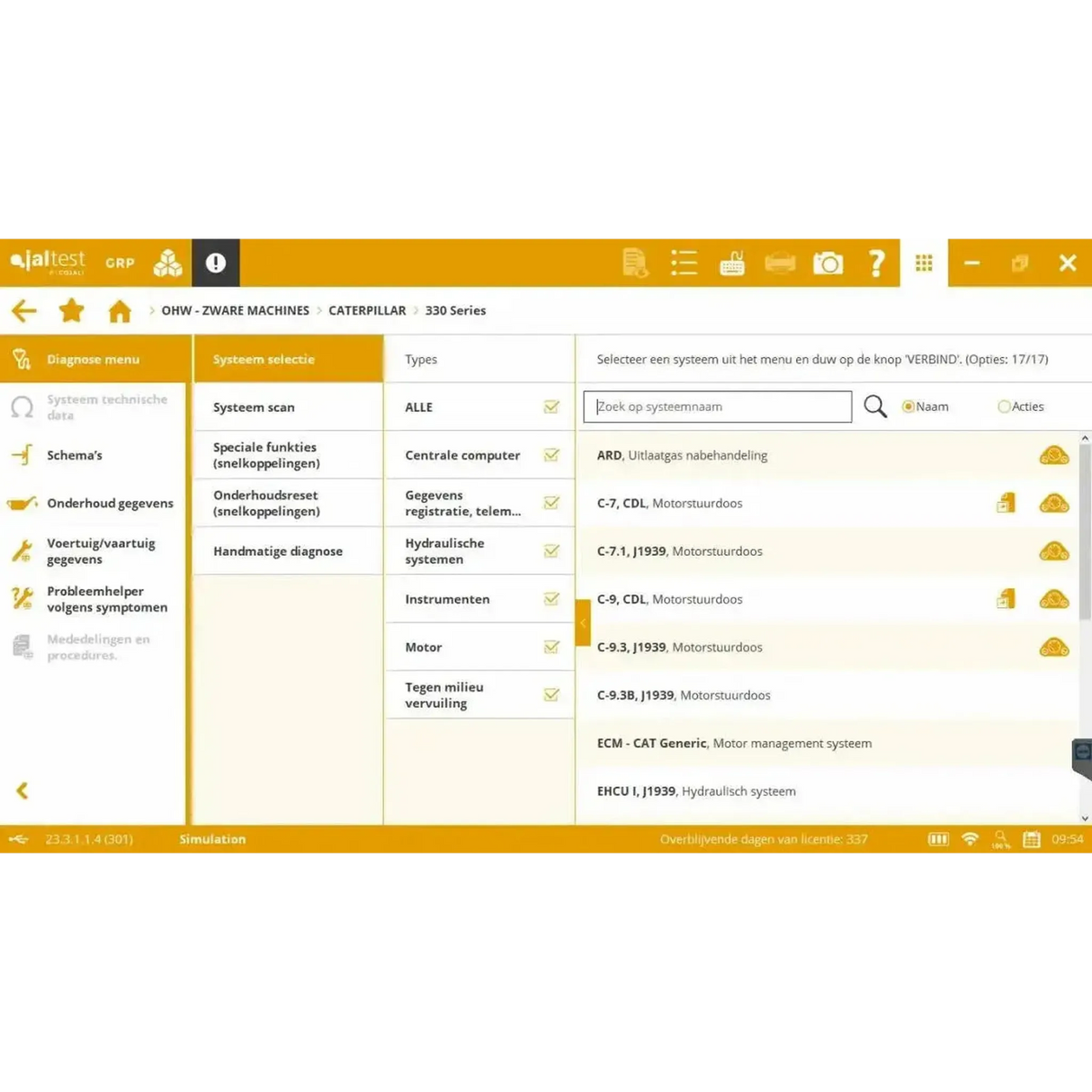Click the favorites star icon
This screenshot has height=1092, width=1092.
tap(71, 310)
